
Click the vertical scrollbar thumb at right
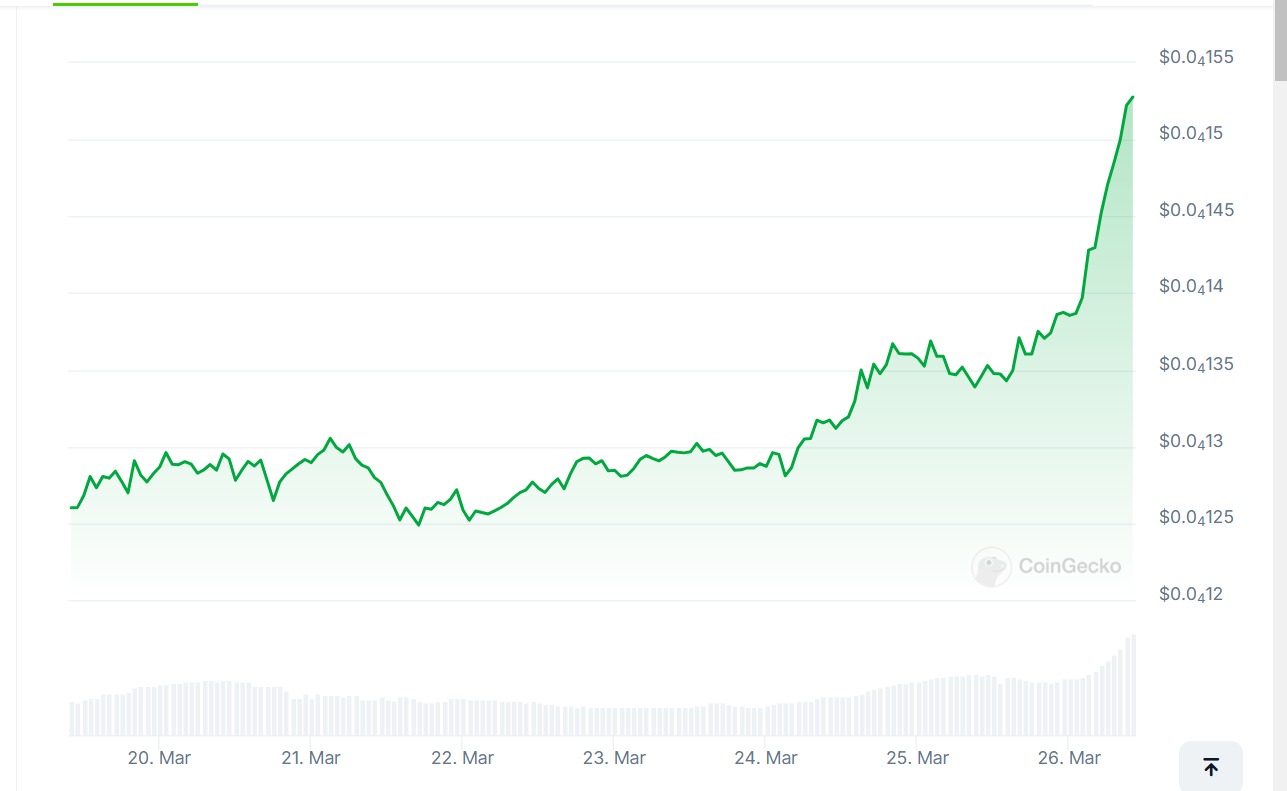[x=1280, y=40]
